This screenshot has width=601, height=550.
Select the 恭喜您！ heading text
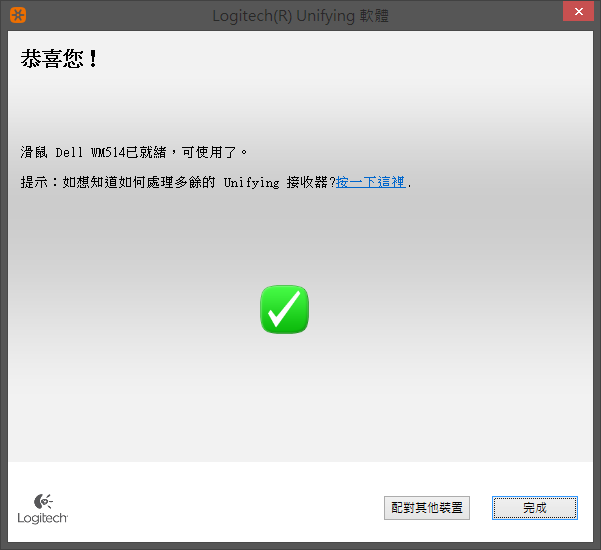point(60,59)
